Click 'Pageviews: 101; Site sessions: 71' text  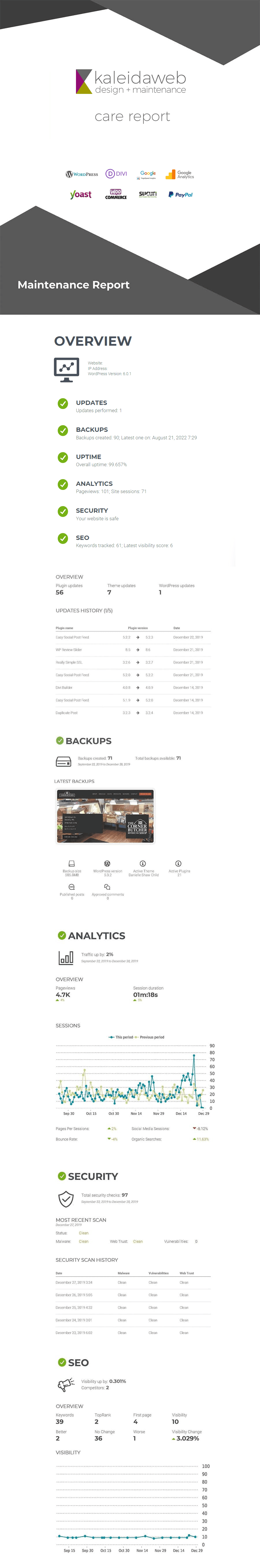pos(112,492)
